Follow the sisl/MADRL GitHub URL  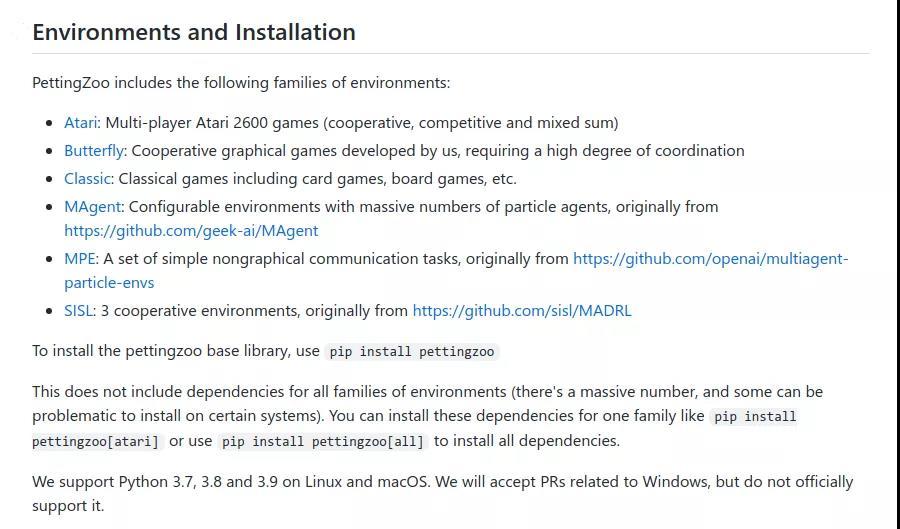pos(521,311)
